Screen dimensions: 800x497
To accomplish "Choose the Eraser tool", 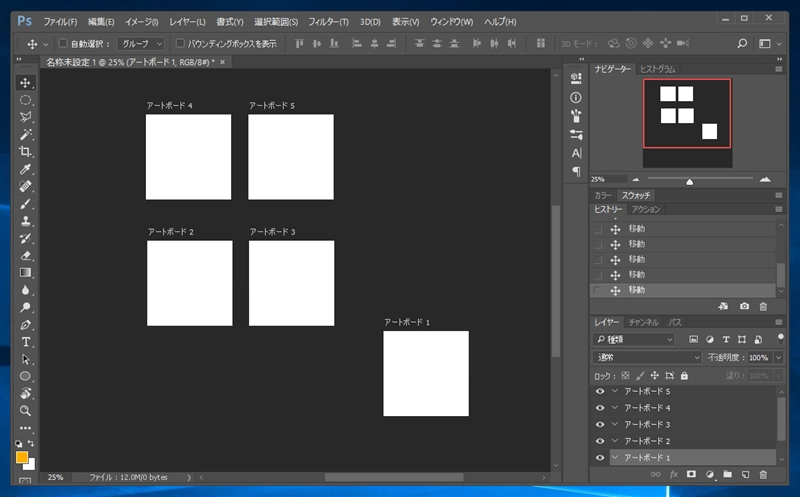I will click(26, 255).
